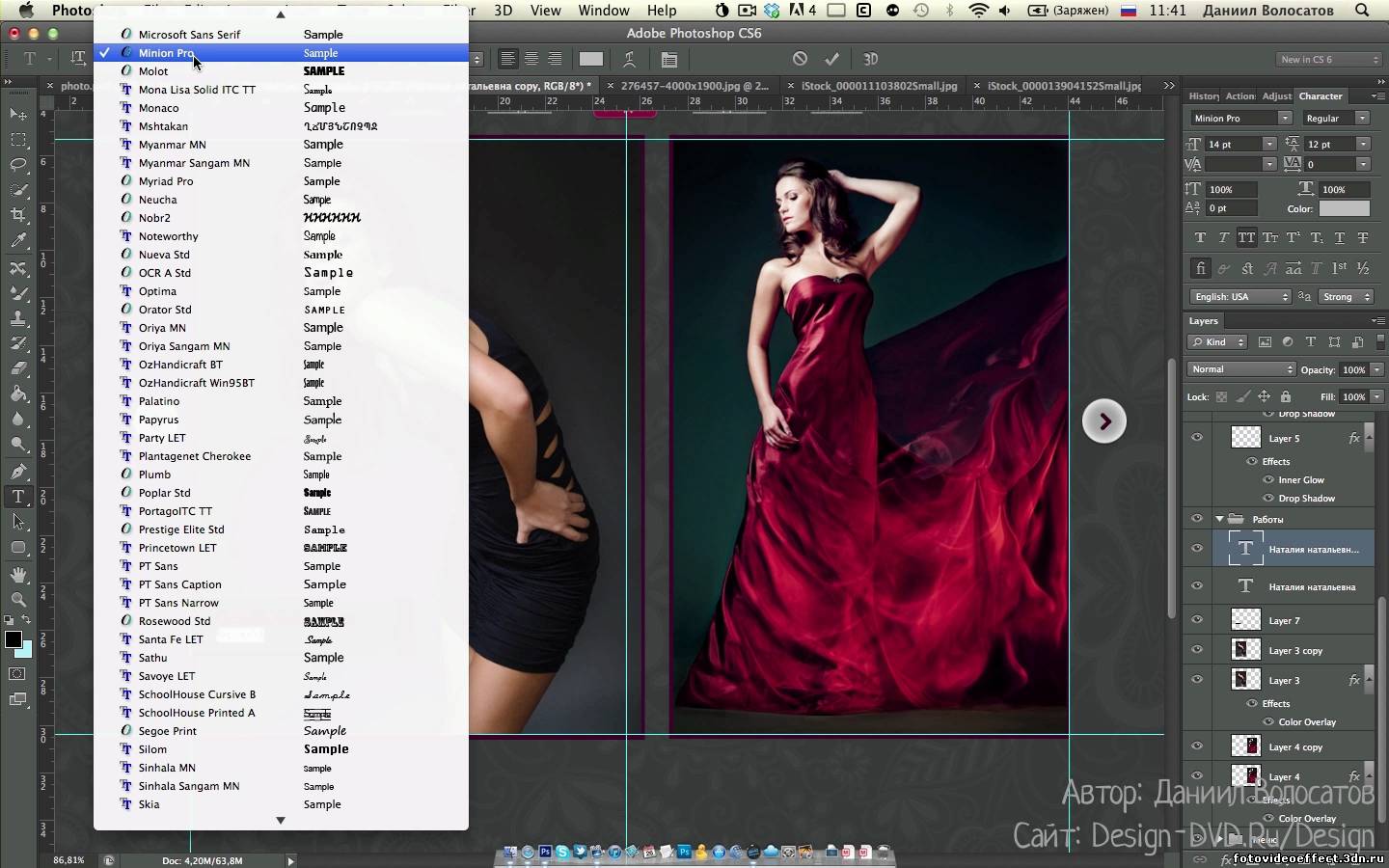This screenshot has height=868, width=1389.
Task: Select the Lasso tool in toolbar
Action: pos(18,165)
